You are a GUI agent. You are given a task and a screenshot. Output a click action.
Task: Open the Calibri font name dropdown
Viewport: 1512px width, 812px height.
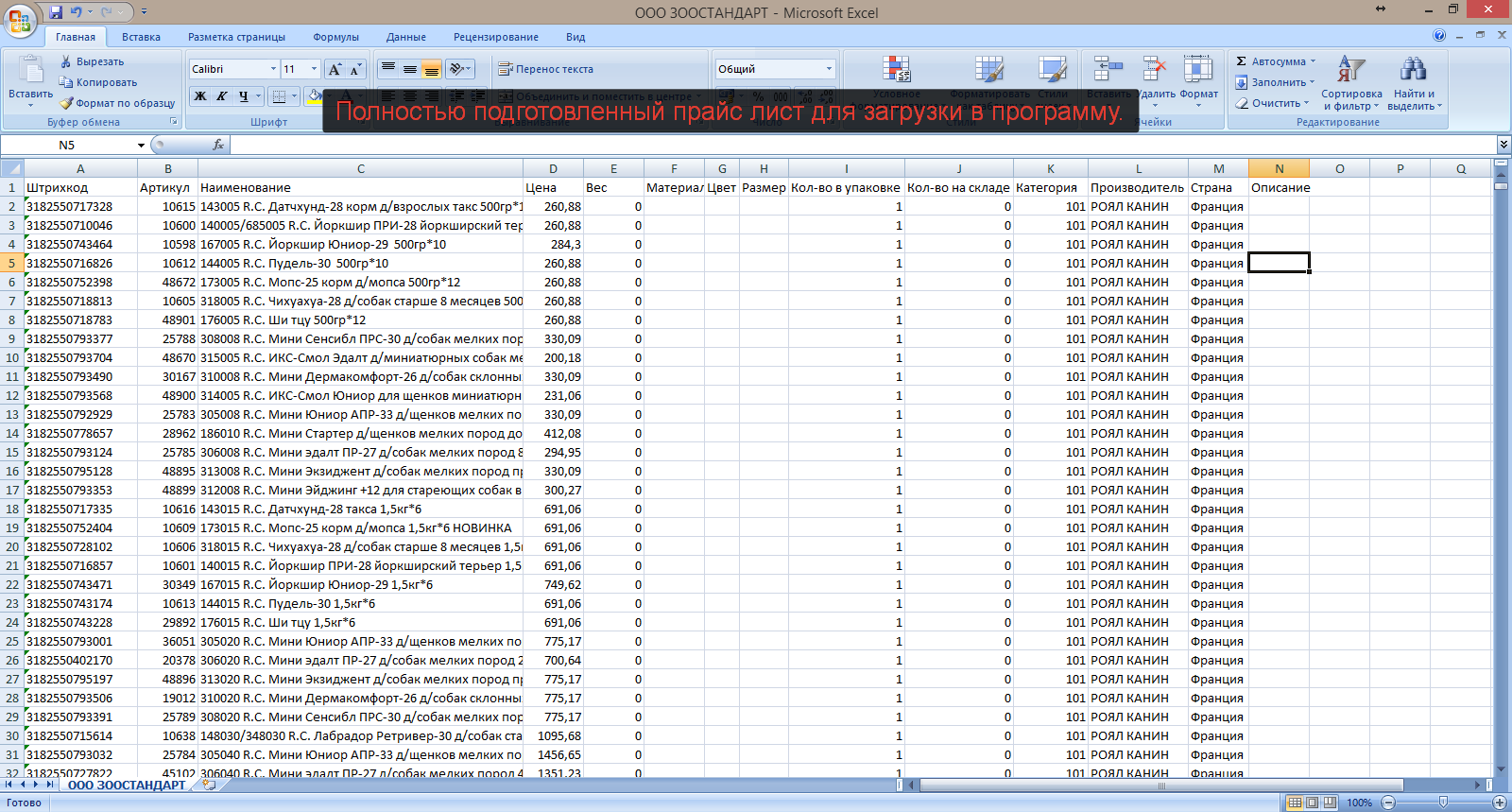point(273,69)
